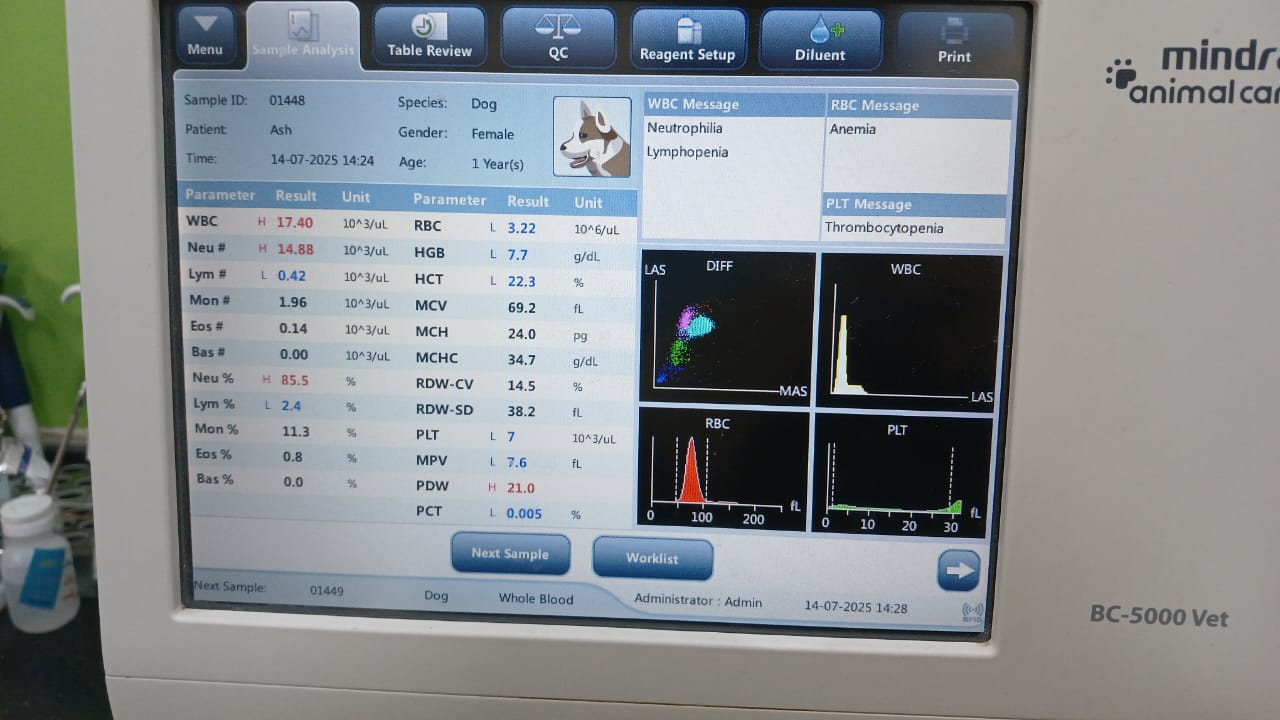Click the Print icon

point(954,42)
